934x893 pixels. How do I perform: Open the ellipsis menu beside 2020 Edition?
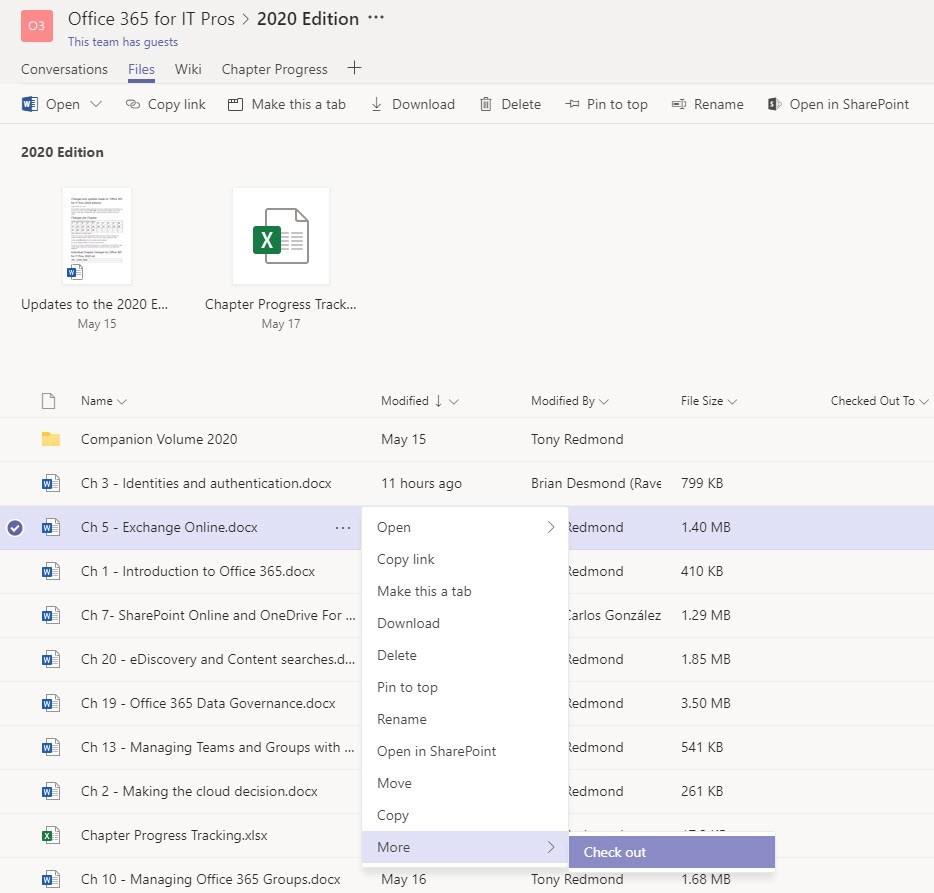(376, 18)
